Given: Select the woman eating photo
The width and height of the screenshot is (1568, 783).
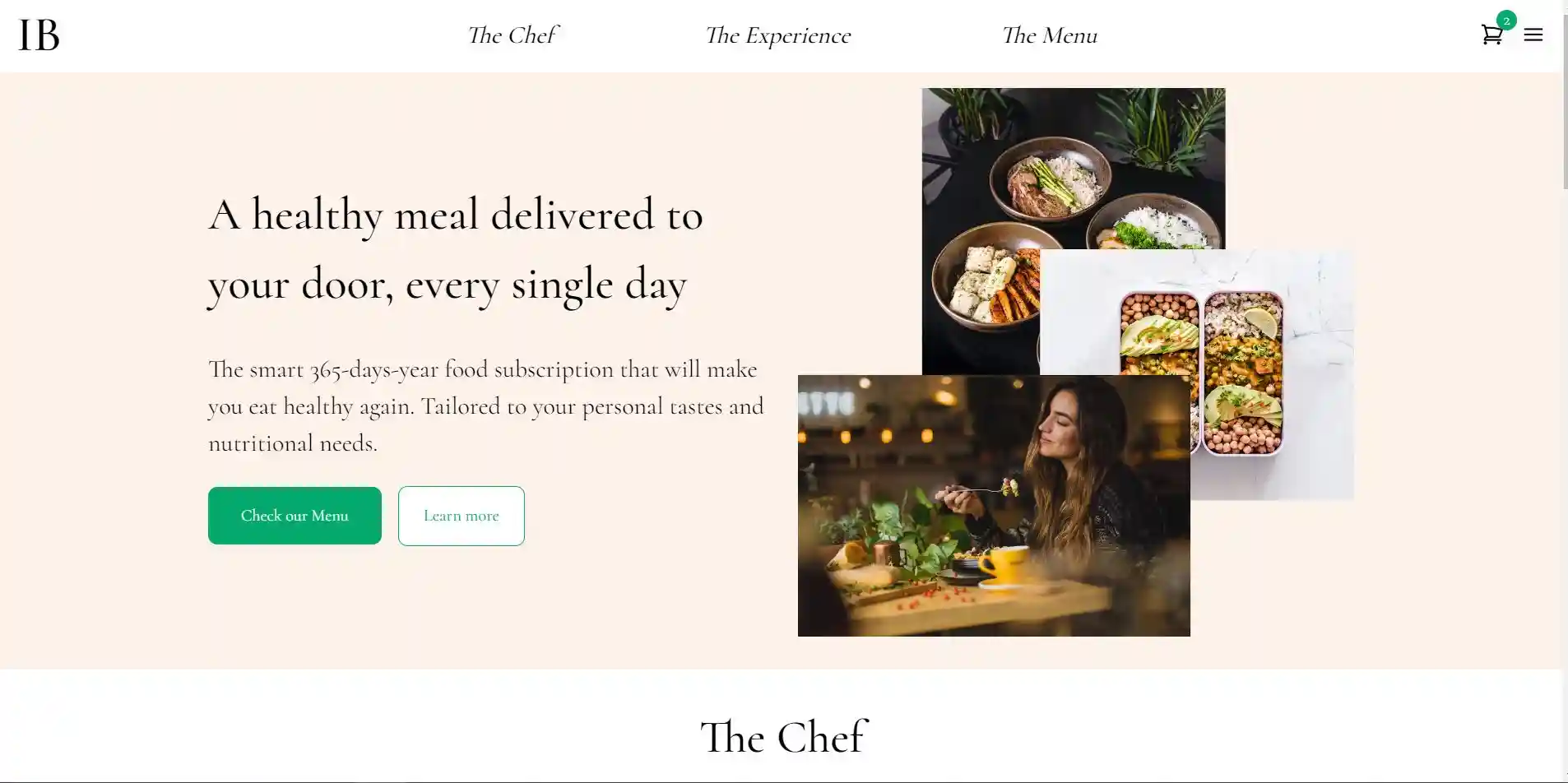Looking at the screenshot, I should 994,505.
